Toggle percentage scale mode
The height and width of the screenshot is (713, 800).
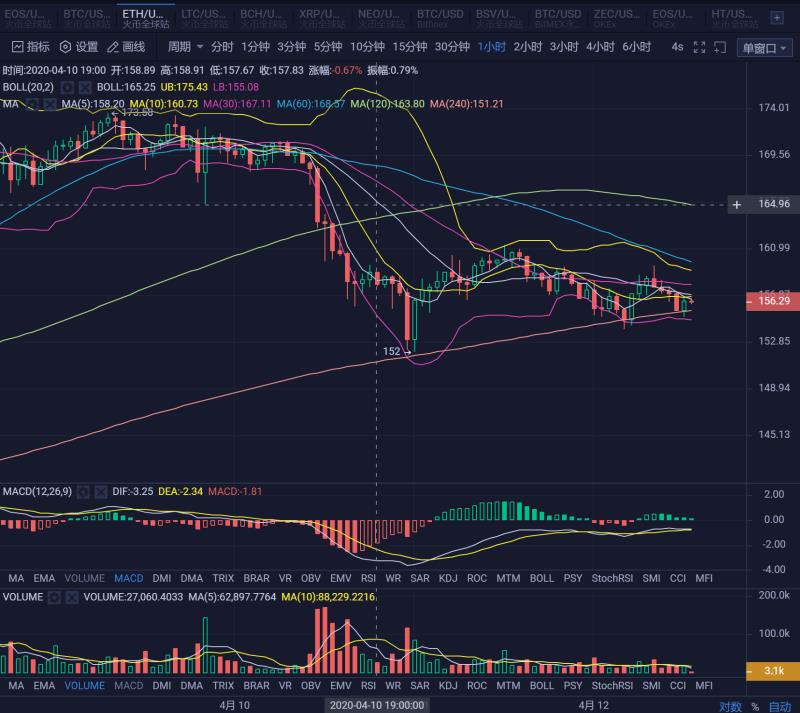pyautogui.click(x=755, y=705)
